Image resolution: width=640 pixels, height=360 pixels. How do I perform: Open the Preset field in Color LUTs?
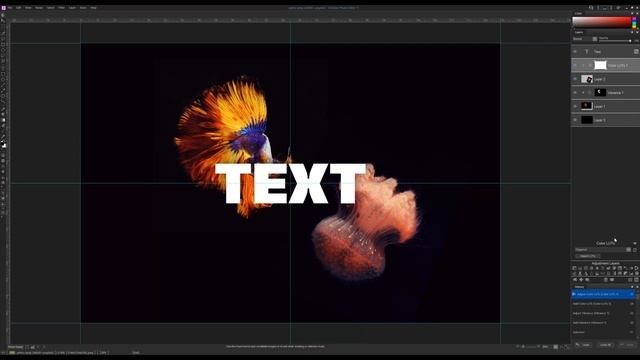coord(602,250)
